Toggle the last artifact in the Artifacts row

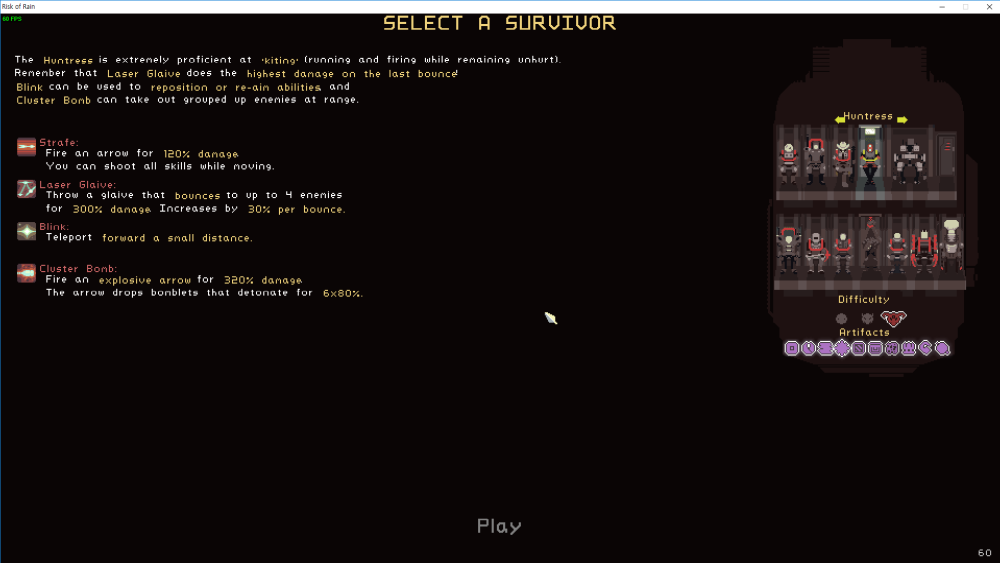coord(942,348)
